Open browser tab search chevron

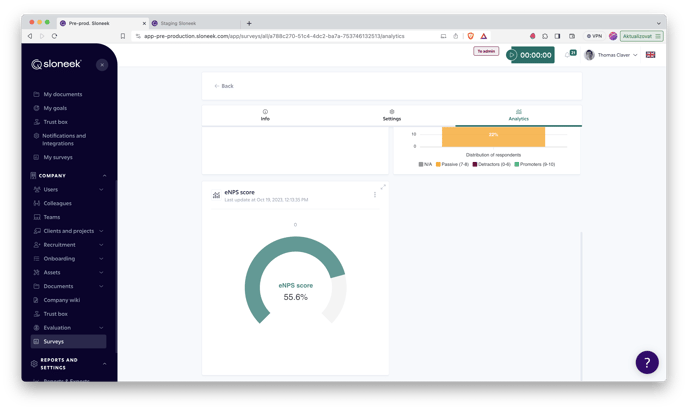click(x=658, y=23)
